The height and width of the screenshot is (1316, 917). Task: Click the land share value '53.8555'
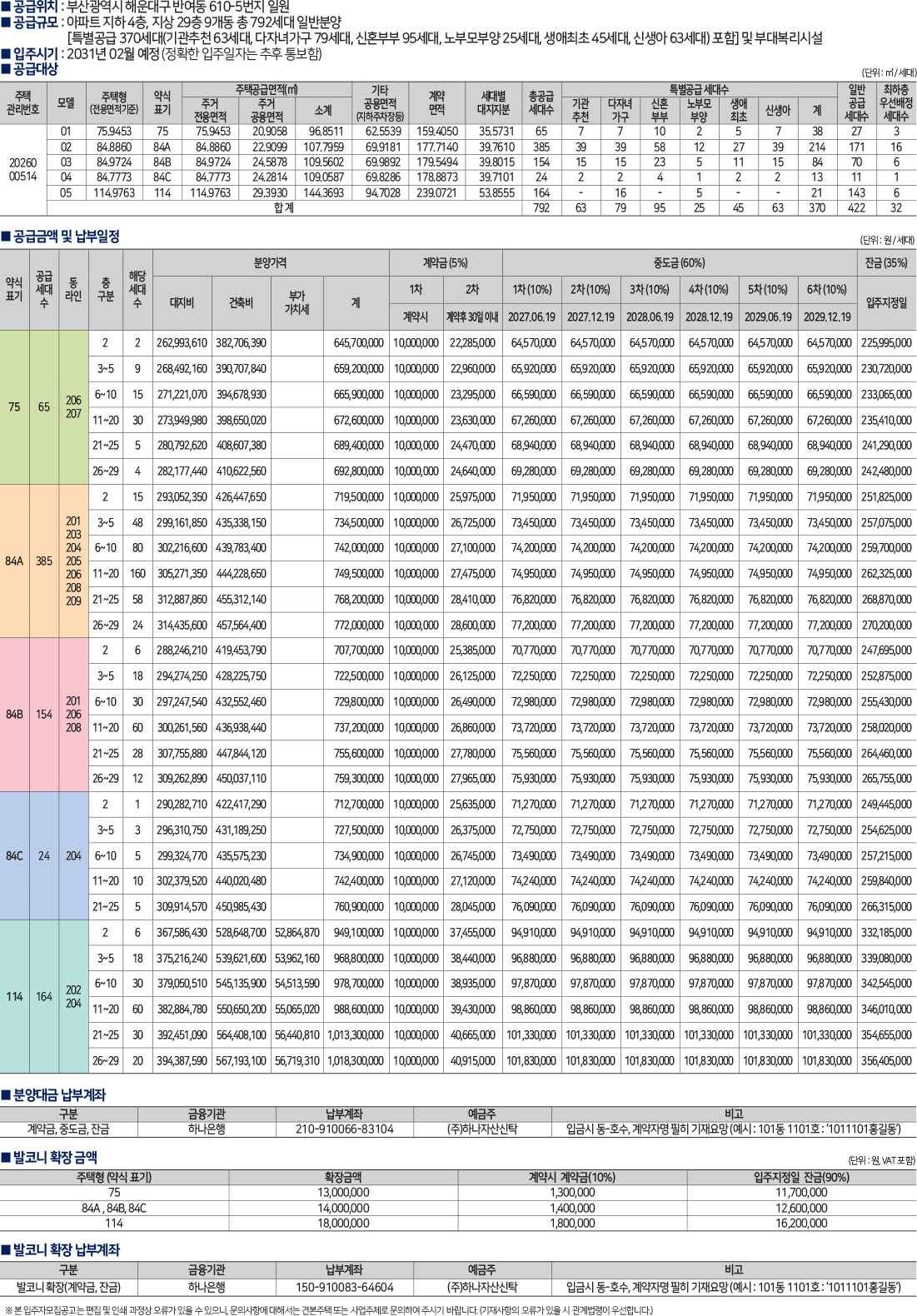point(496,192)
